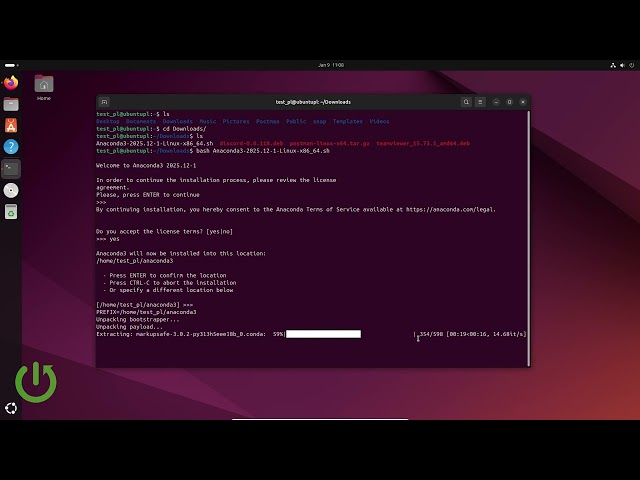Open Activities overview pill in top bar
The height and width of the screenshot is (480, 640).
tap(11, 65)
